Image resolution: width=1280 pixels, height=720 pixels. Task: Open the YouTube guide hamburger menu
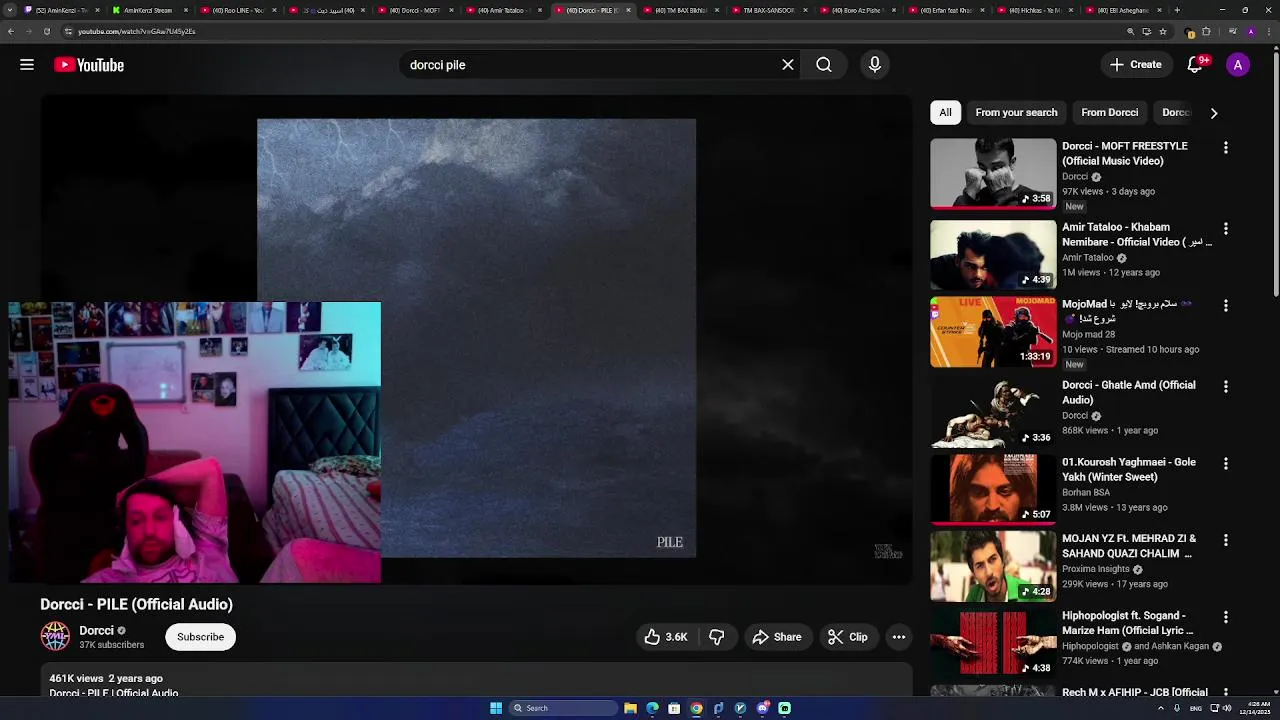point(27,65)
